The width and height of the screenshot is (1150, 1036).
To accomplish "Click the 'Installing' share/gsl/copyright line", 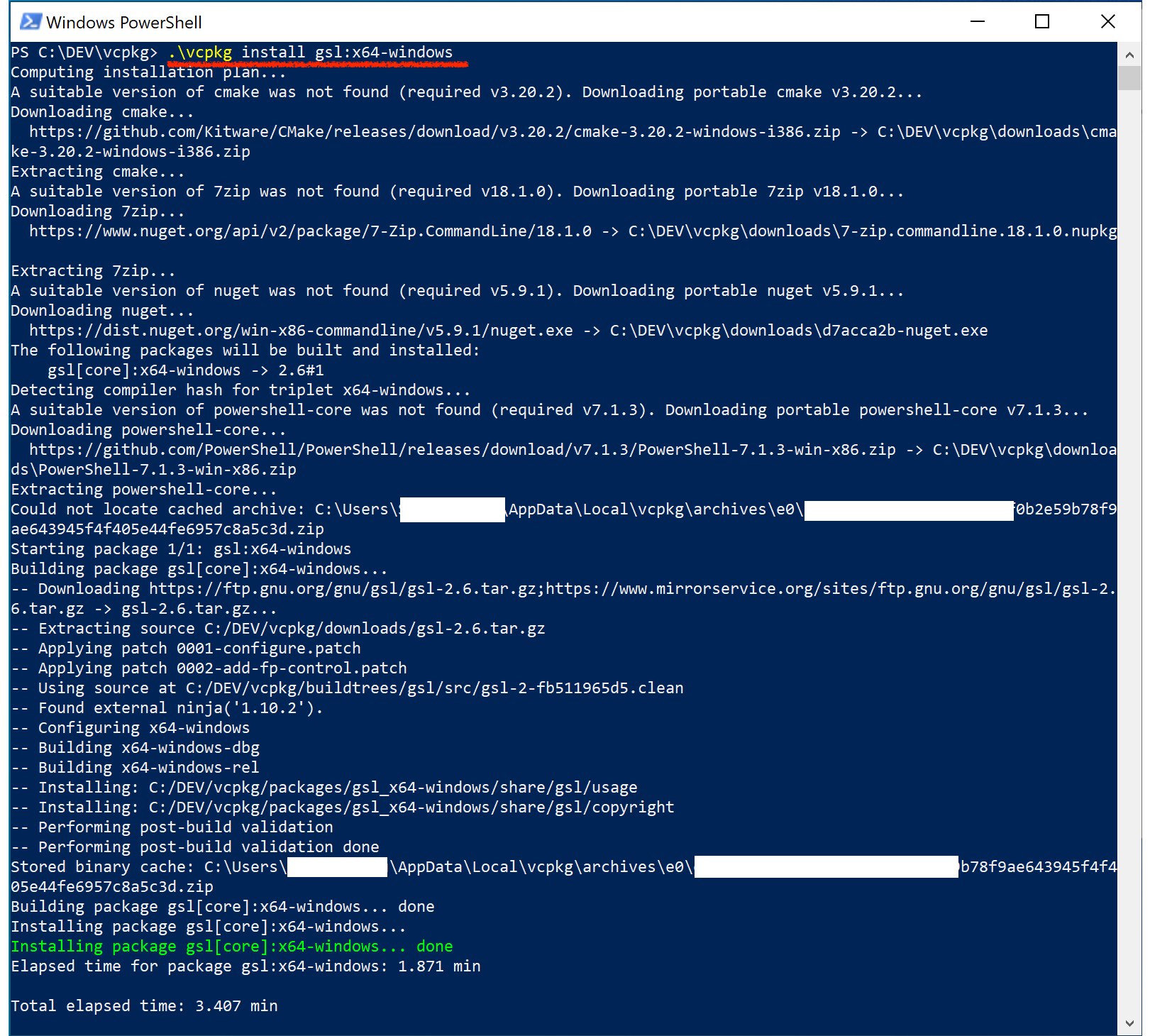I will pyautogui.click(x=343, y=808).
